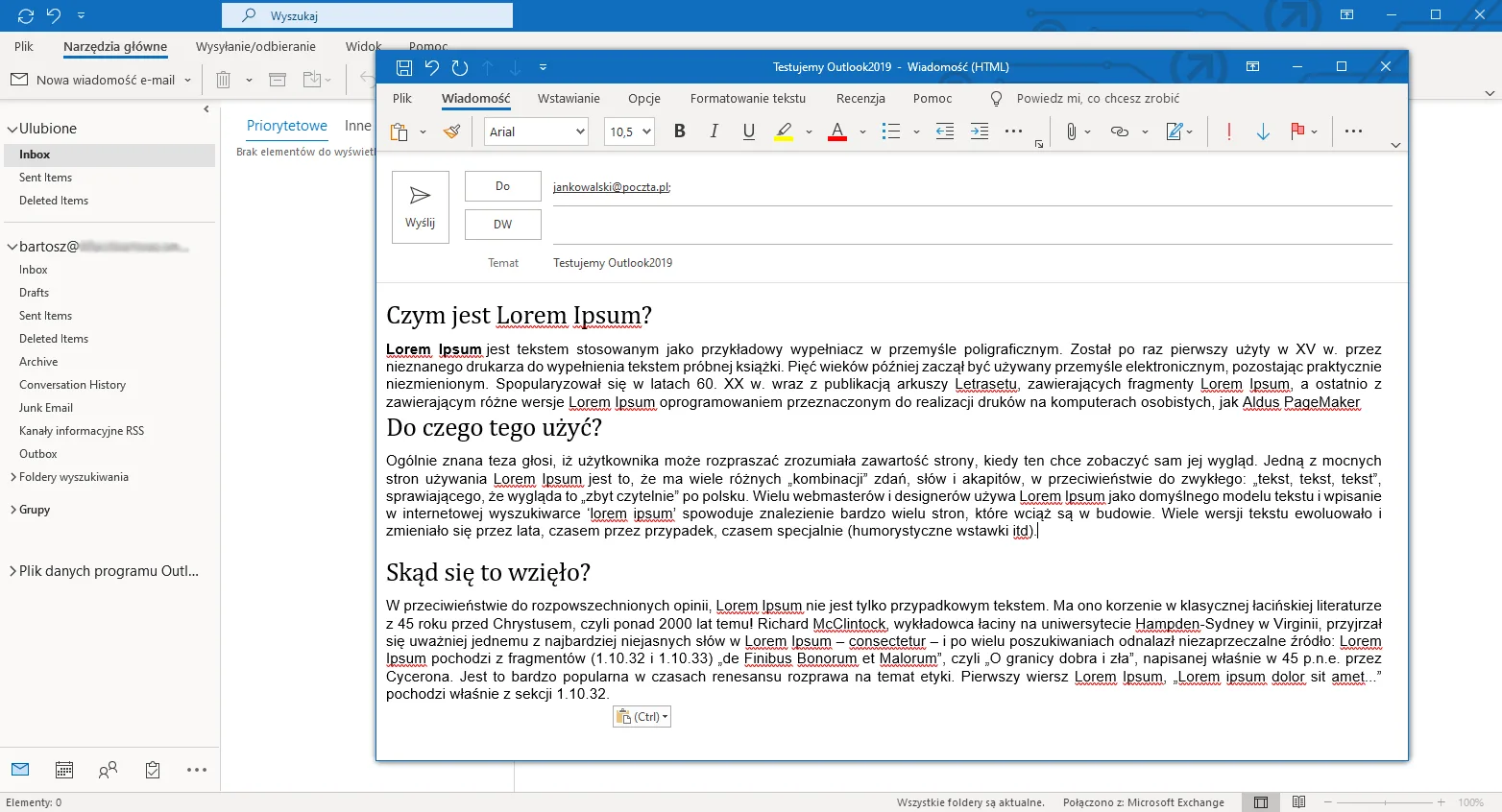Adjust the zoom slider in status bar
1502x812 pixels.
point(1384,802)
